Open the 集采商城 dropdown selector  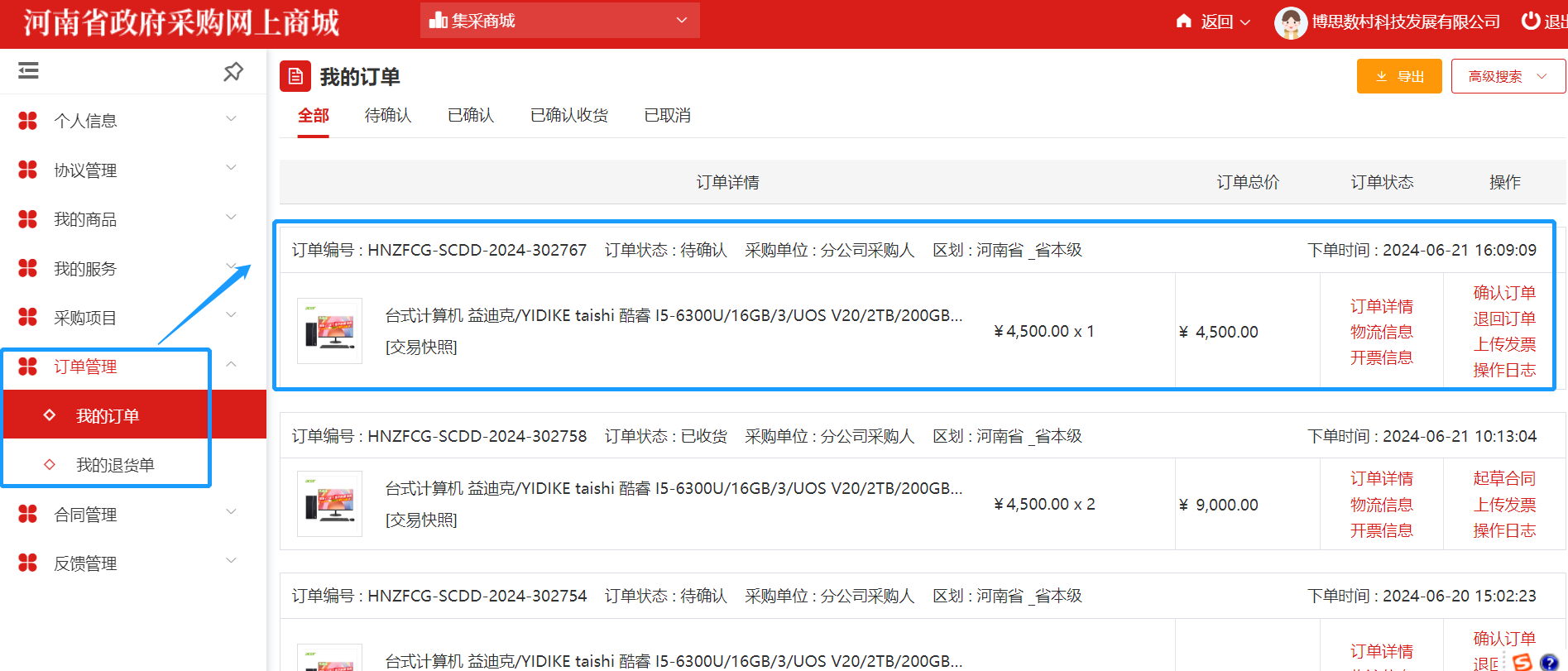559,20
